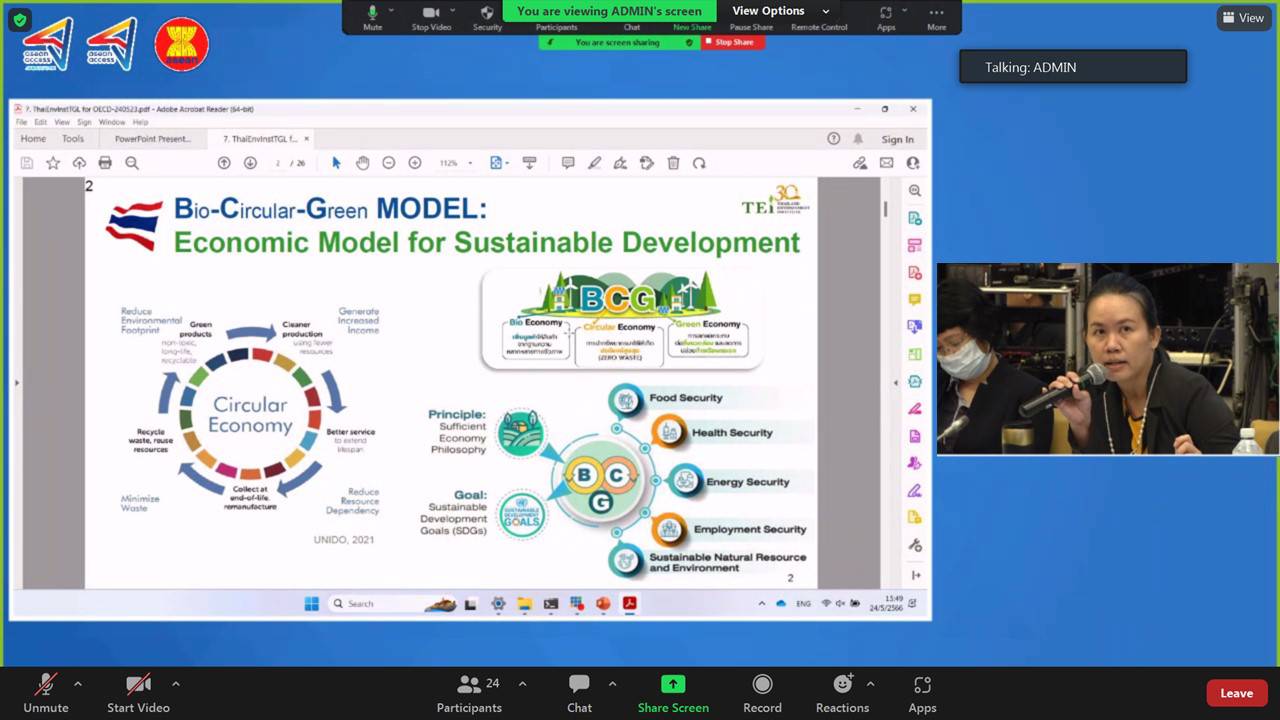Leave the meeting
The height and width of the screenshot is (720, 1280).
pyautogui.click(x=1236, y=693)
